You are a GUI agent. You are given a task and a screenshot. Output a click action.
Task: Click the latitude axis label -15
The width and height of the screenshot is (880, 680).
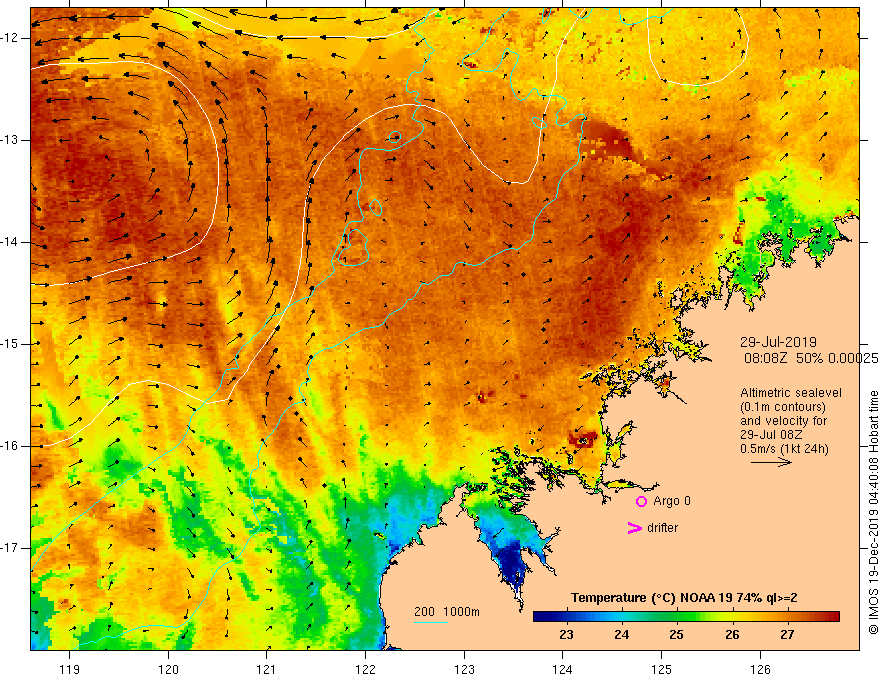[10, 344]
